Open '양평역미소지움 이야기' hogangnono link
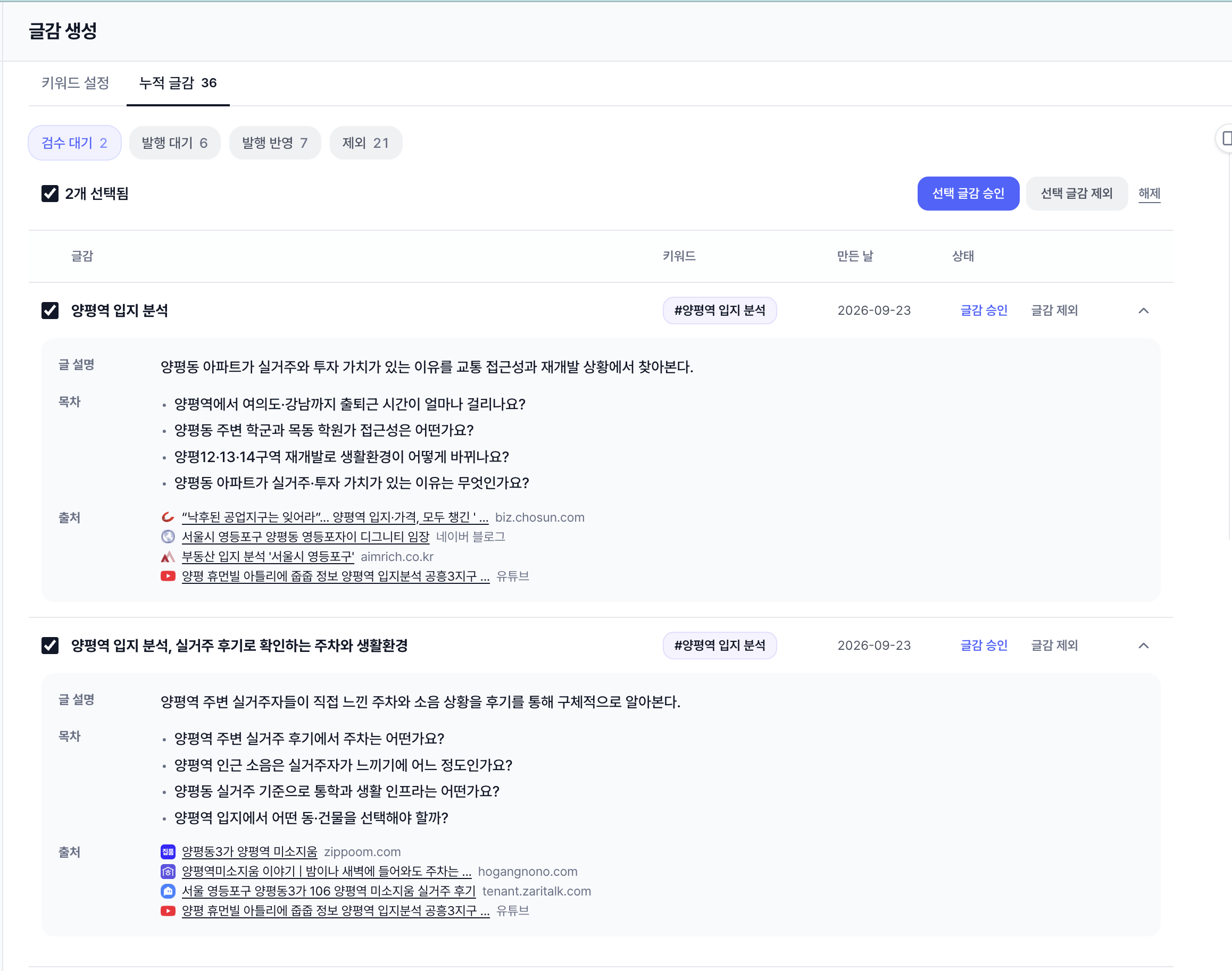1232x971 pixels. 327,872
